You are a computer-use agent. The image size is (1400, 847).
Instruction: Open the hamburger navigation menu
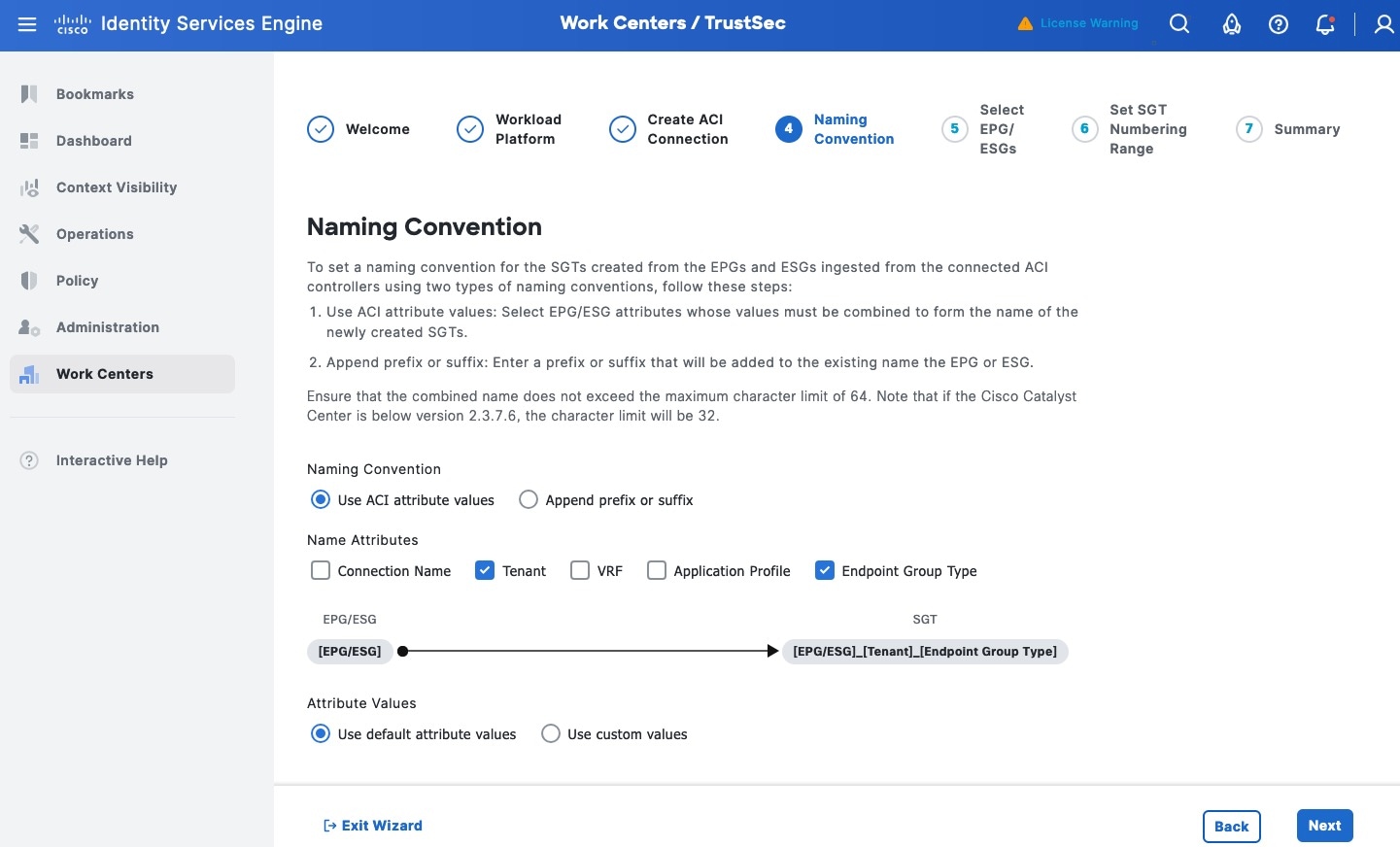[x=27, y=23]
